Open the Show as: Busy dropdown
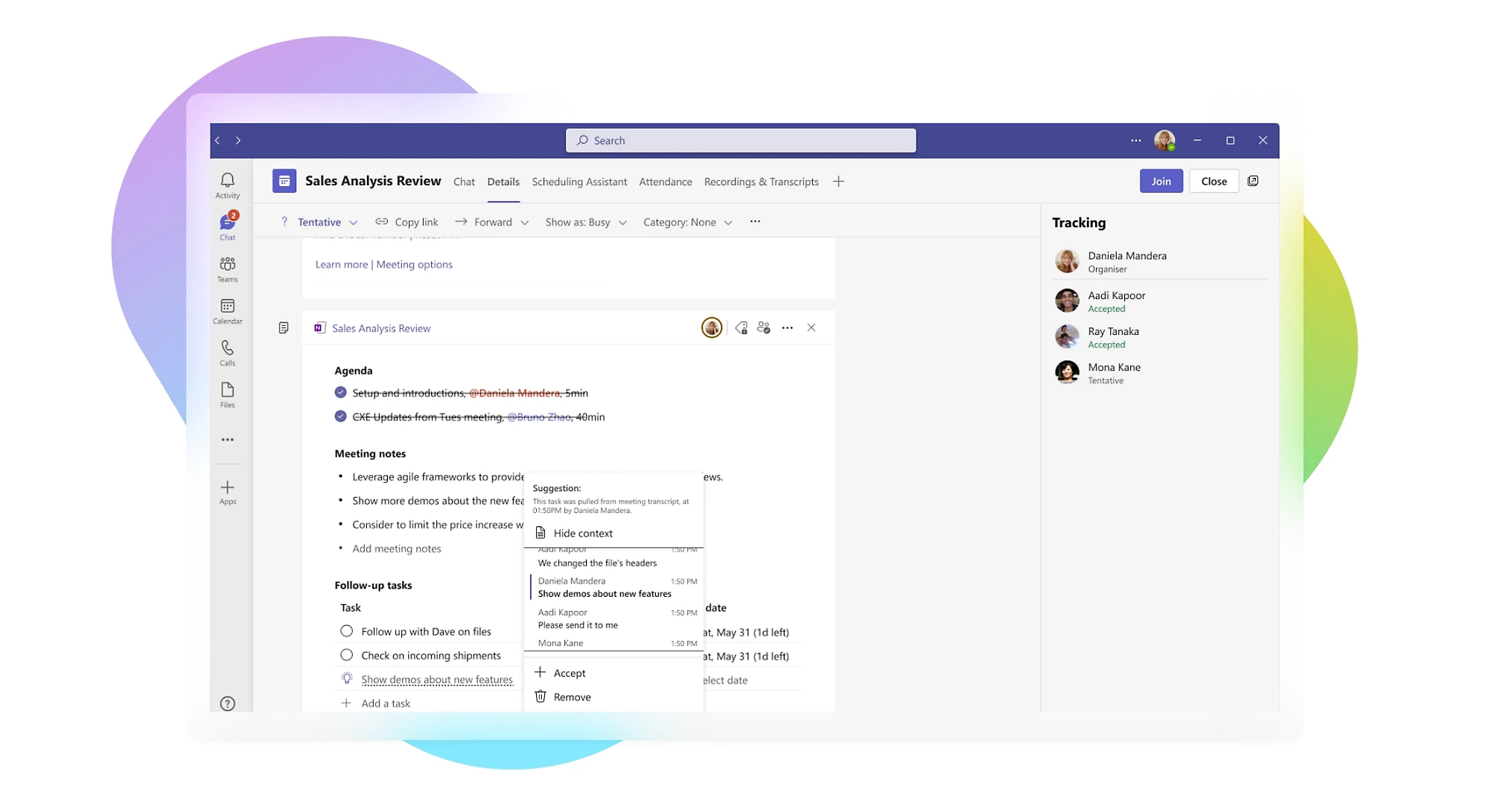Viewport: 1489px width, 812px height. point(586,222)
